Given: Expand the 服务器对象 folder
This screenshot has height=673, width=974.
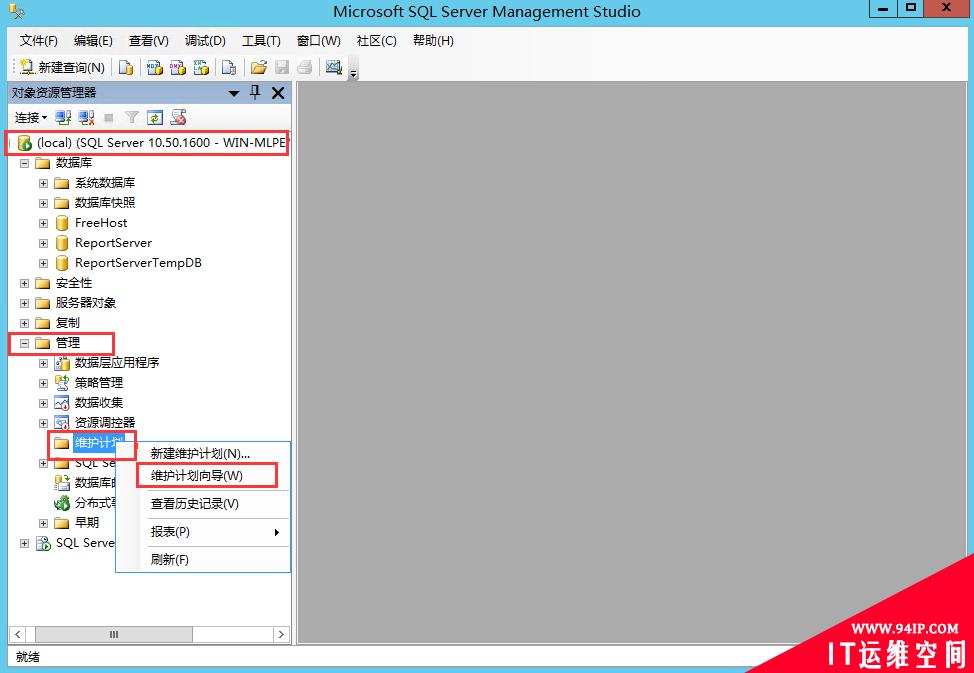Looking at the screenshot, I should point(24,303).
